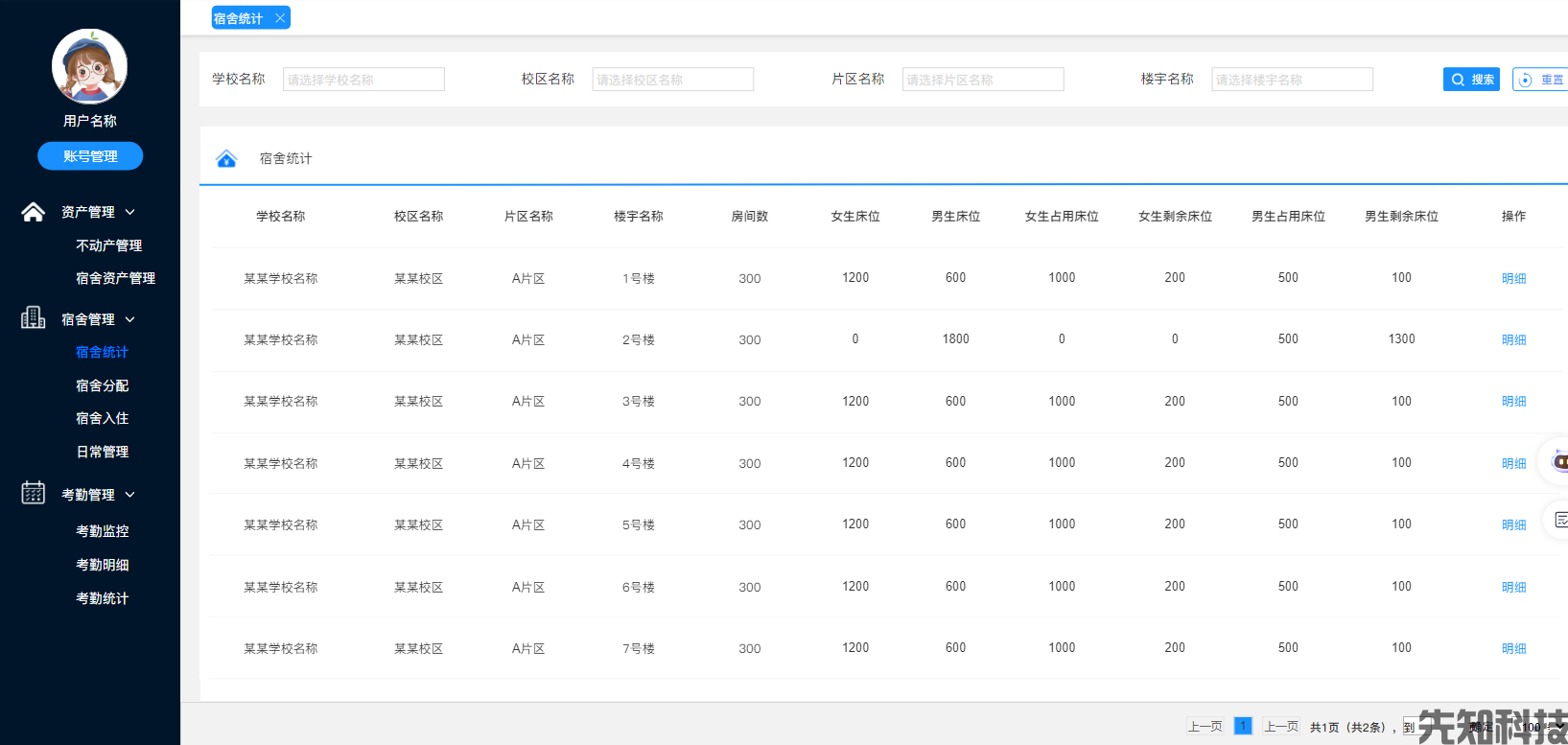Collapse the 资产管理 menu chevron
Screen dimensions: 1568x745
pyautogui.click(x=130, y=212)
